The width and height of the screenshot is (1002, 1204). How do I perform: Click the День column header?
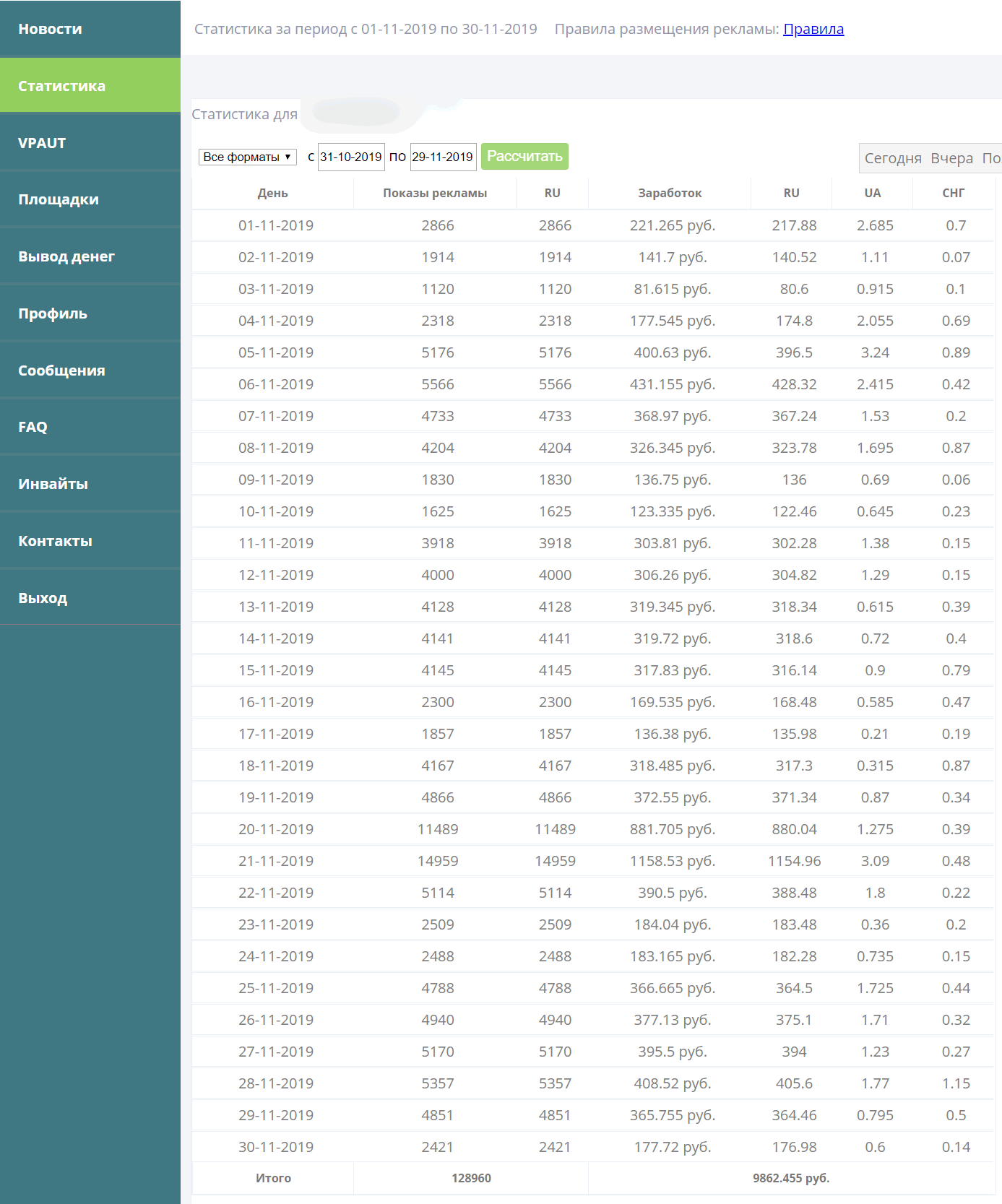pyautogui.click(x=272, y=193)
